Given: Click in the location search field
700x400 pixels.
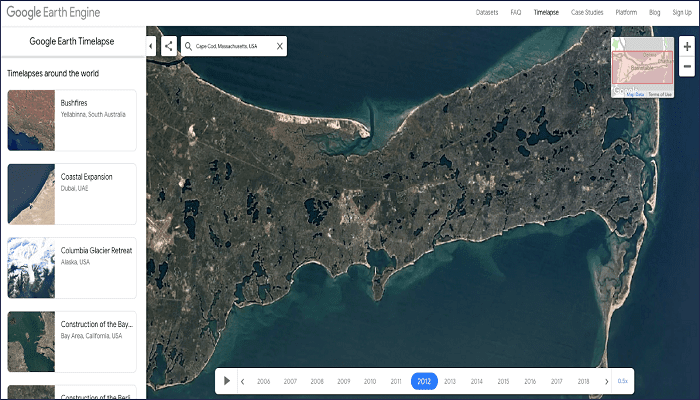Looking at the screenshot, I should (233, 46).
